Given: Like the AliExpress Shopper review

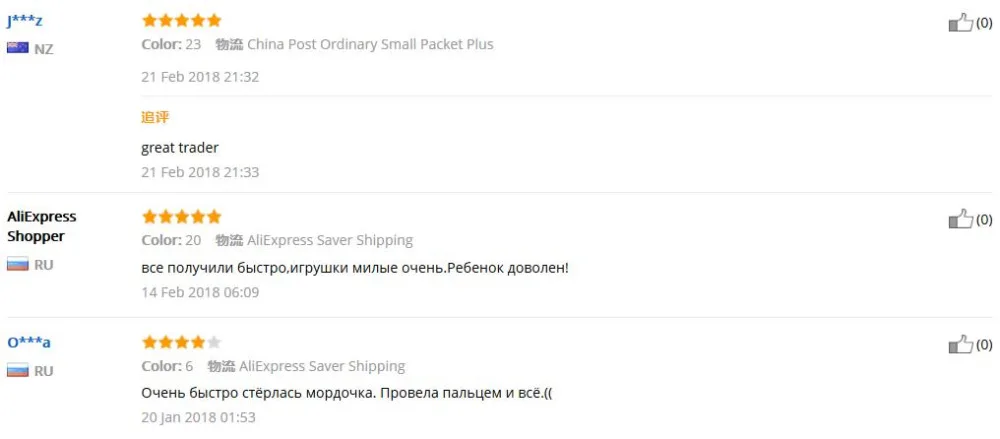Looking at the screenshot, I should pyautogui.click(x=960, y=219).
